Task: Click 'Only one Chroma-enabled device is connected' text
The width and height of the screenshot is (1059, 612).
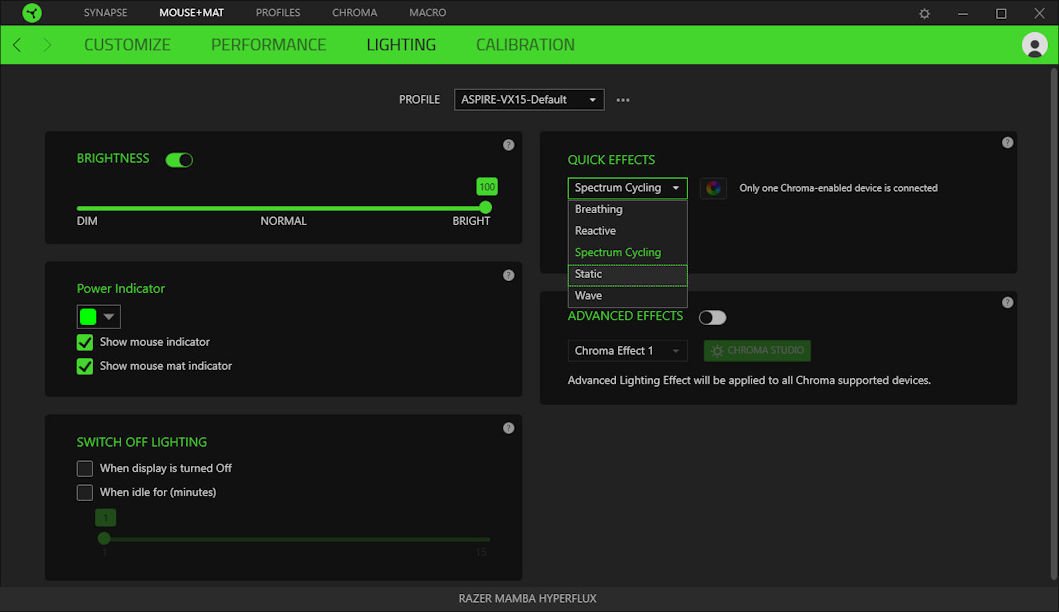Action: (x=838, y=188)
